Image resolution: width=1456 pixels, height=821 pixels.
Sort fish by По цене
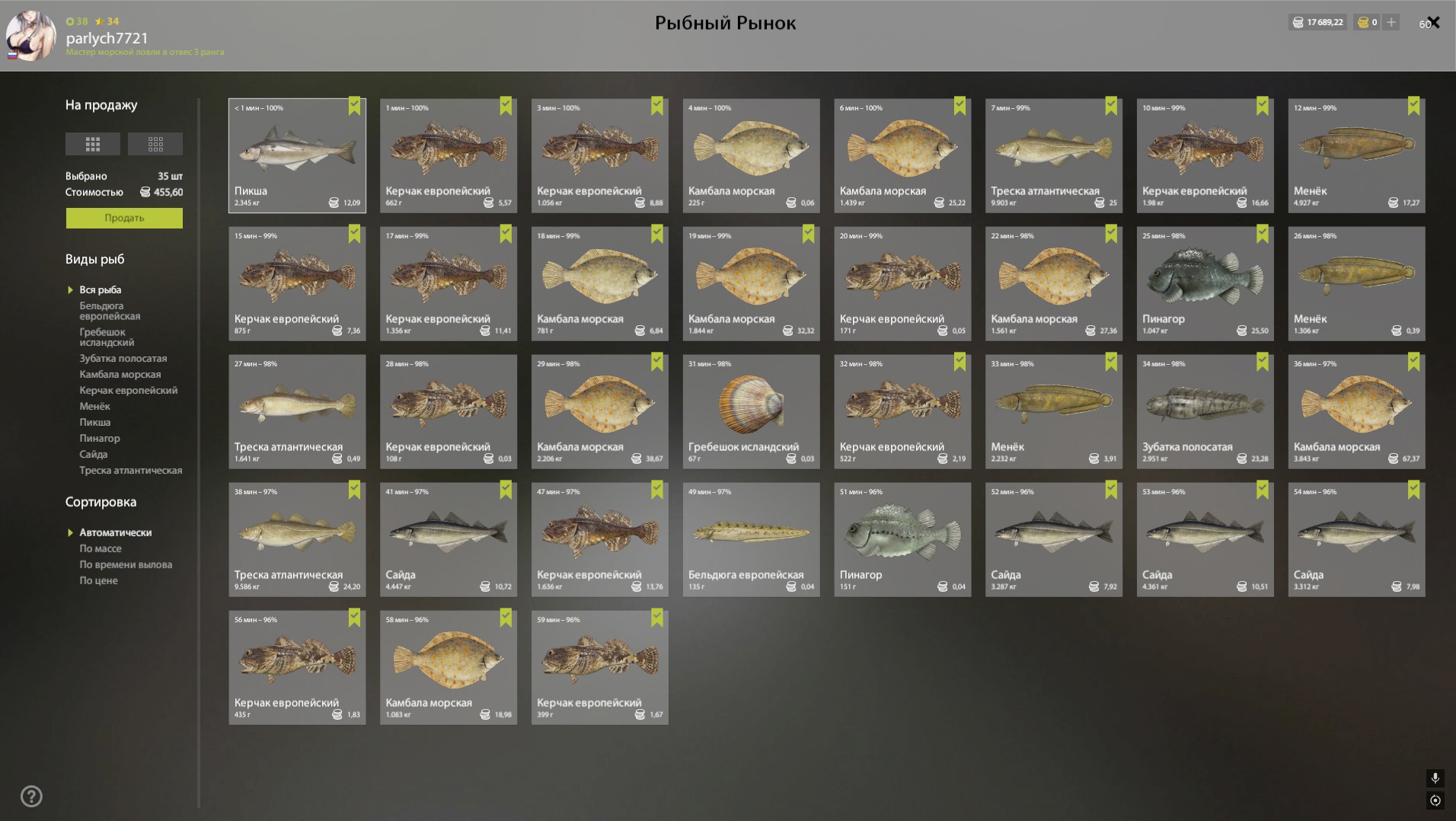pyautogui.click(x=98, y=580)
